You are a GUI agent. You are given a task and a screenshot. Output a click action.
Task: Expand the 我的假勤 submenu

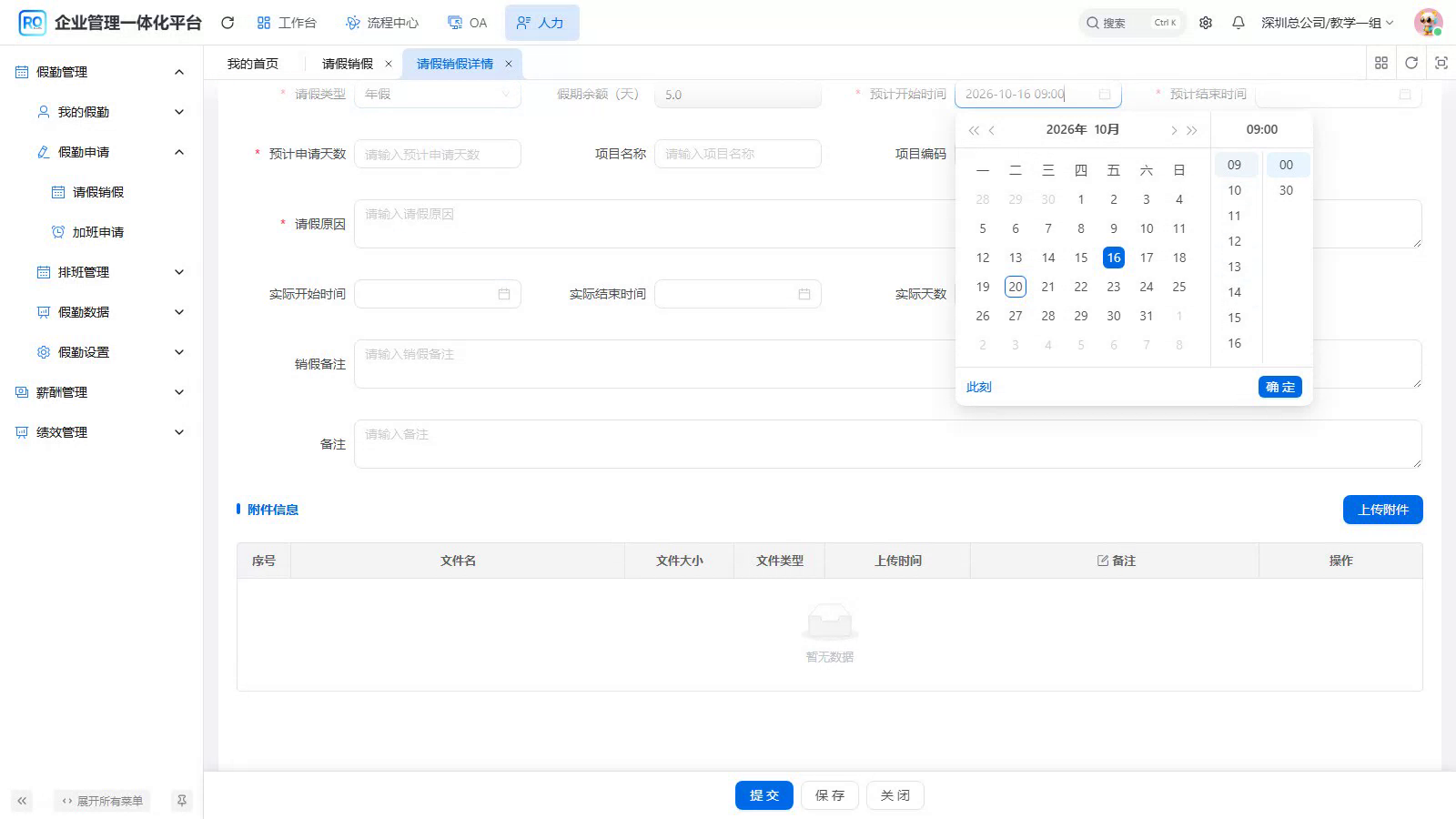(179, 112)
